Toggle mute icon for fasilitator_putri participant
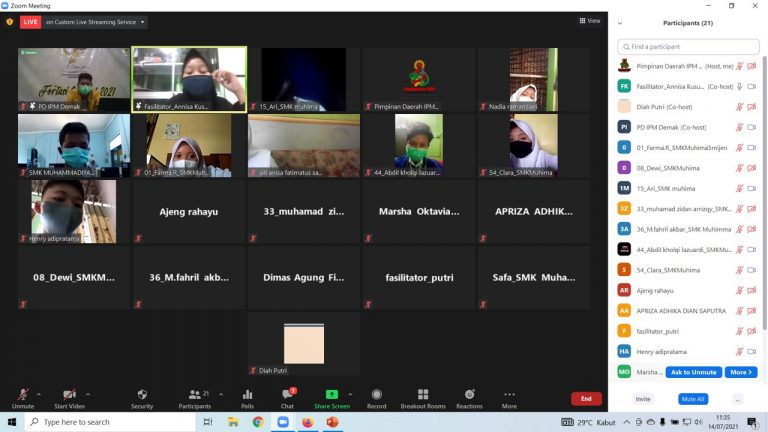 [x=740, y=331]
